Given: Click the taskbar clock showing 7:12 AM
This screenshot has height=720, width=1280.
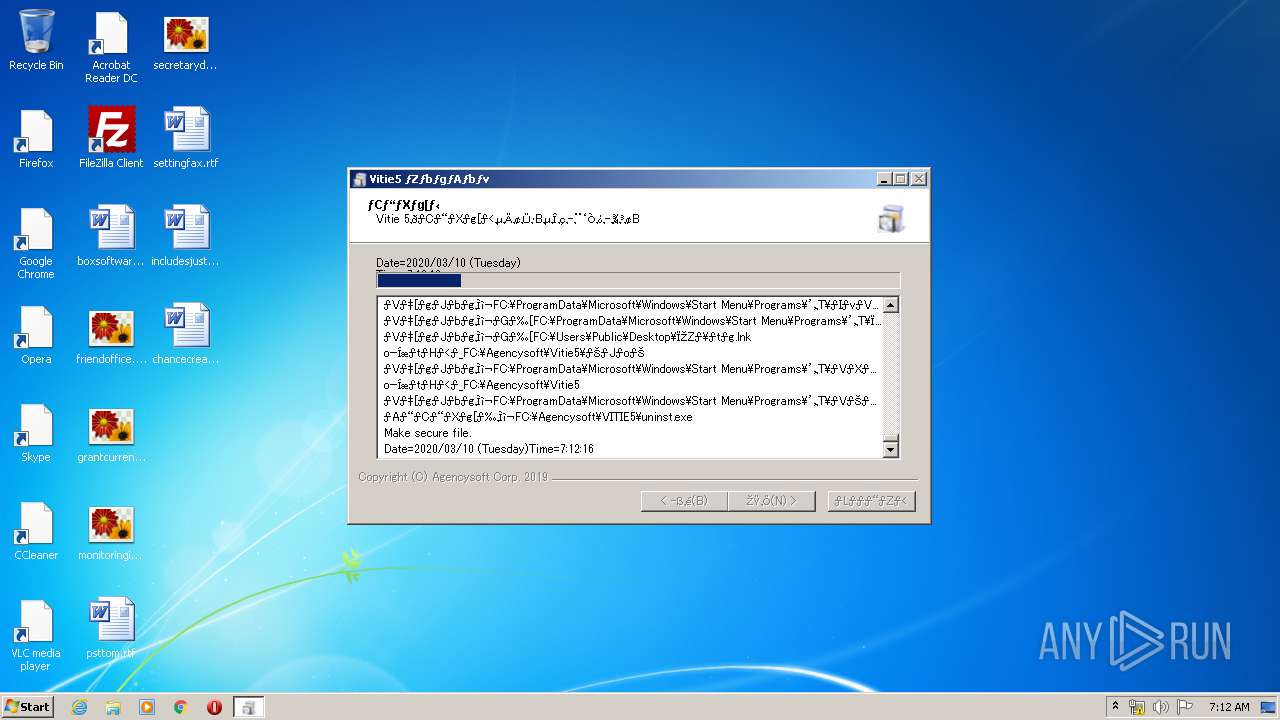Looking at the screenshot, I should tap(1229, 707).
